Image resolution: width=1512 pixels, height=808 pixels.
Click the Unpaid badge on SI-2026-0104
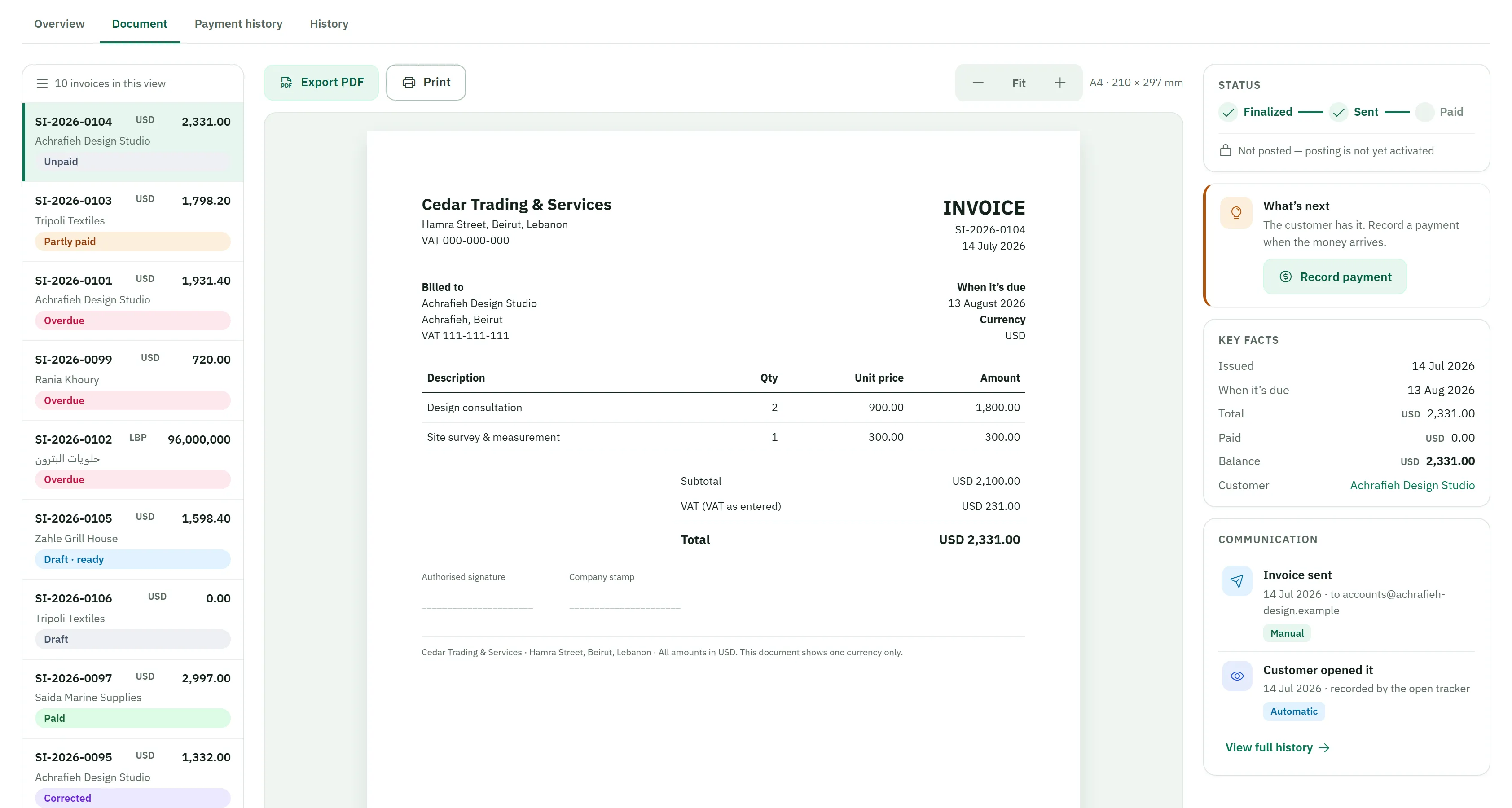coord(132,161)
